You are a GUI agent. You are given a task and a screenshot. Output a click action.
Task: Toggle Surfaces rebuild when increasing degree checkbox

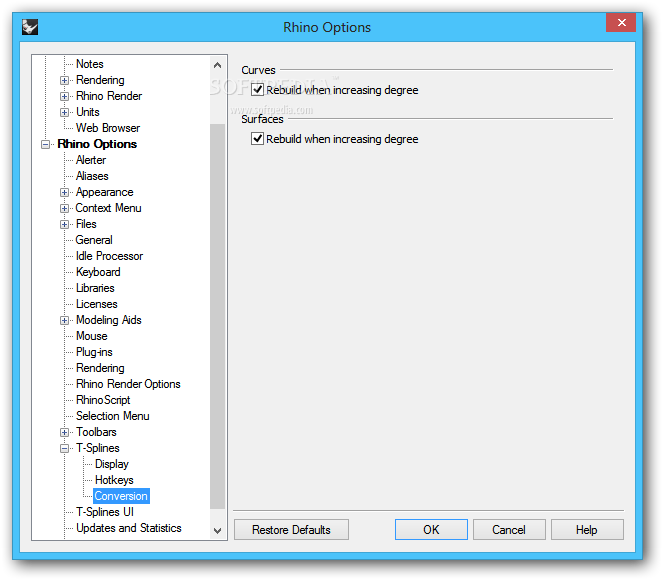click(x=258, y=139)
